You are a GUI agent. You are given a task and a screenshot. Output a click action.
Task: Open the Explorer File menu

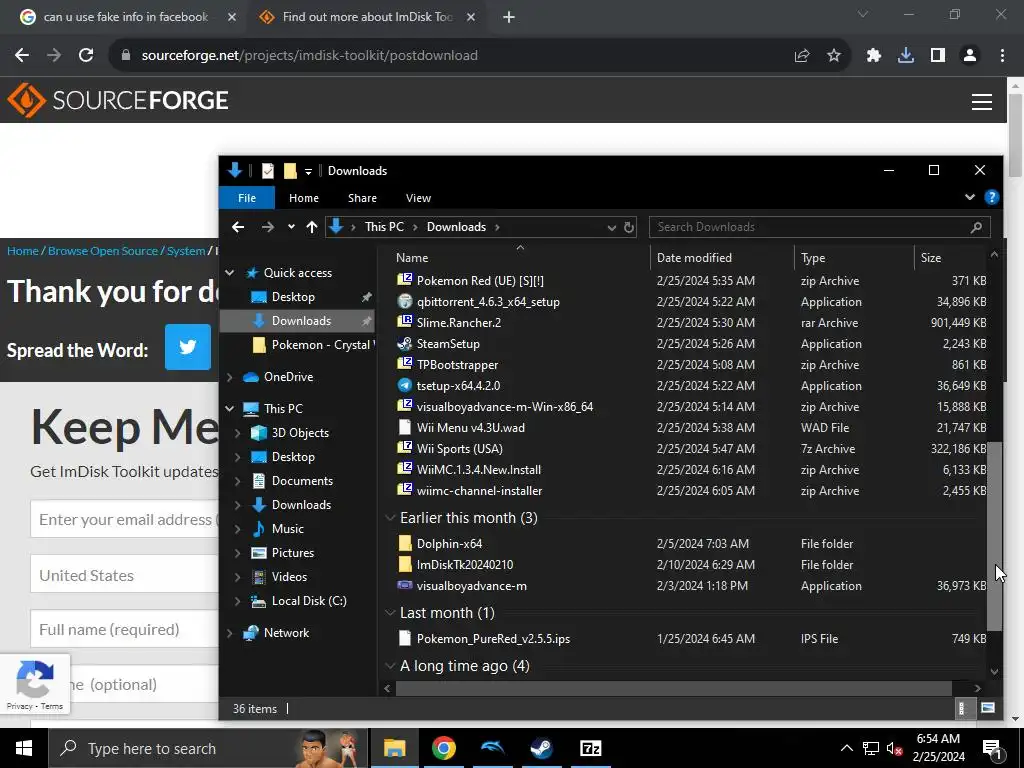point(247,198)
